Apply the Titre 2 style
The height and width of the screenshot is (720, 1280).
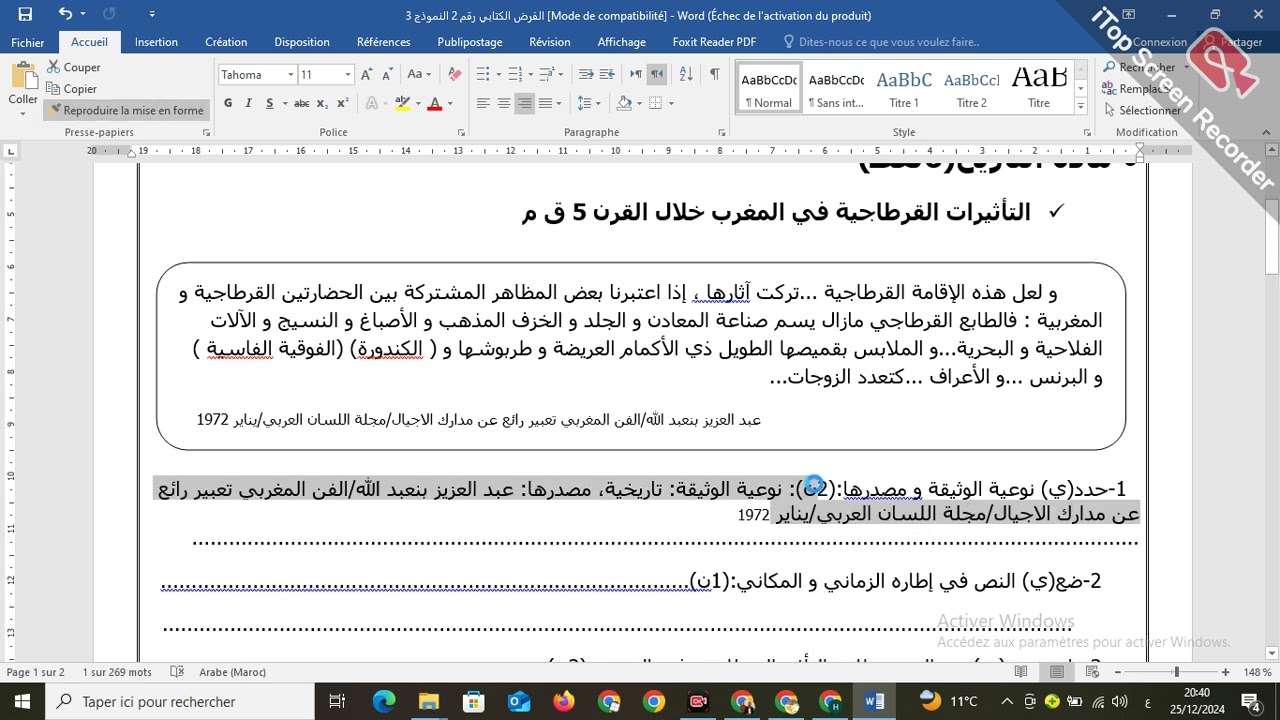pyautogui.click(x=972, y=88)
